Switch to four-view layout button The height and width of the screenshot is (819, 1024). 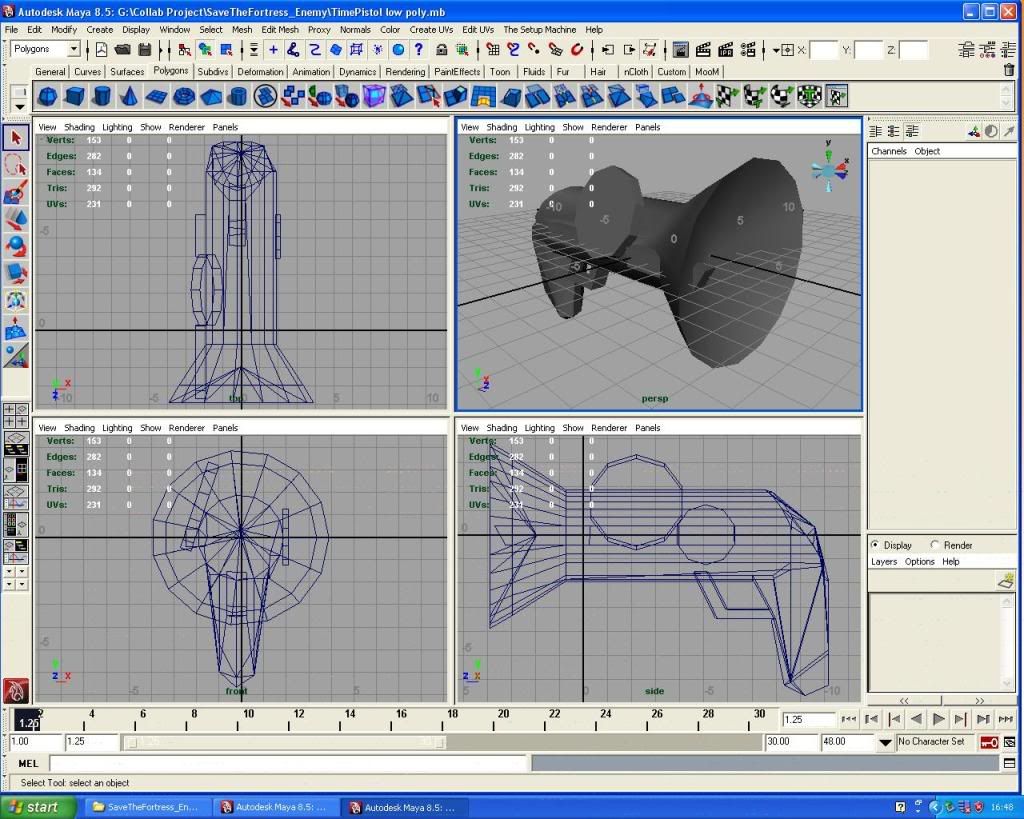tap(16, 416)
